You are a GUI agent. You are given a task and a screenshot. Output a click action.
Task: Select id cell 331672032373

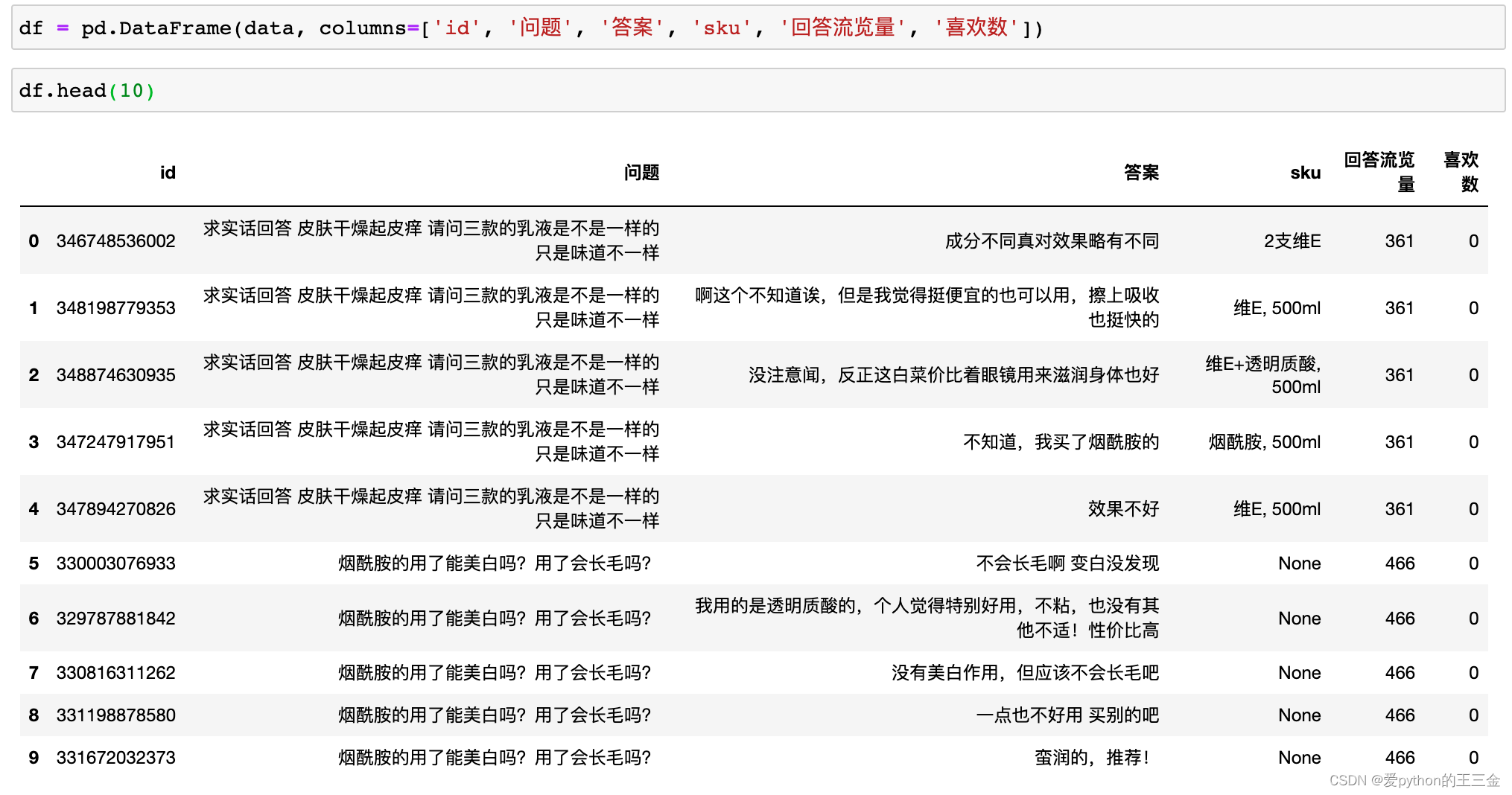click(x=116, y=758)
